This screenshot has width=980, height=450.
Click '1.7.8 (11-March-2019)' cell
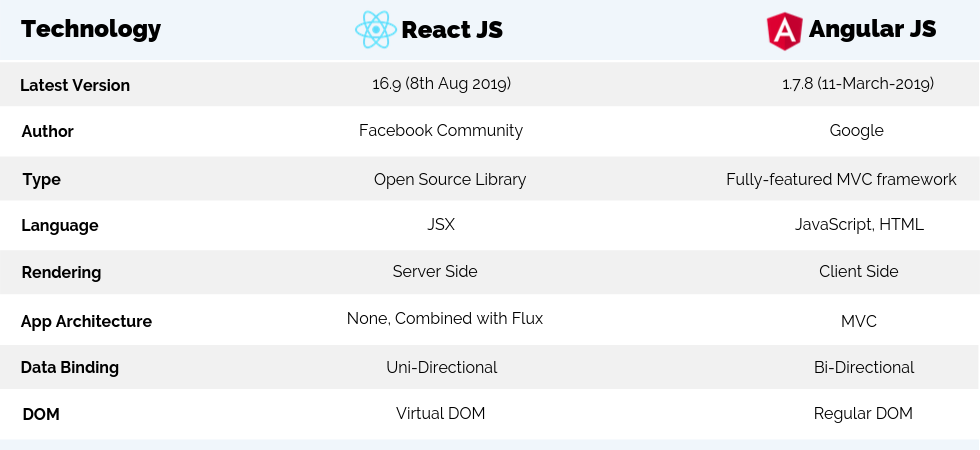point(858,83)
